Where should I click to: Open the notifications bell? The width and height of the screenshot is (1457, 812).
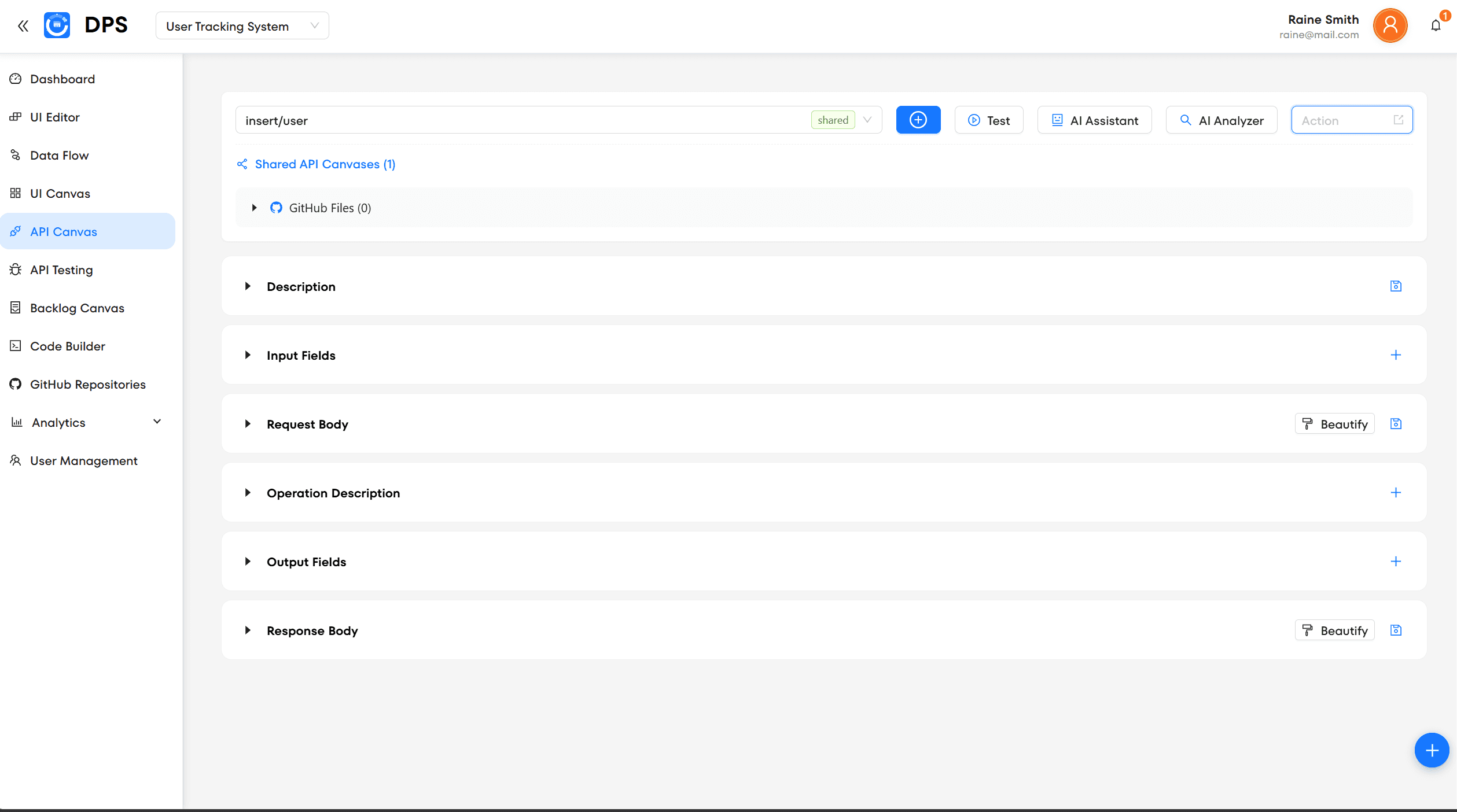pos(1436,25)
